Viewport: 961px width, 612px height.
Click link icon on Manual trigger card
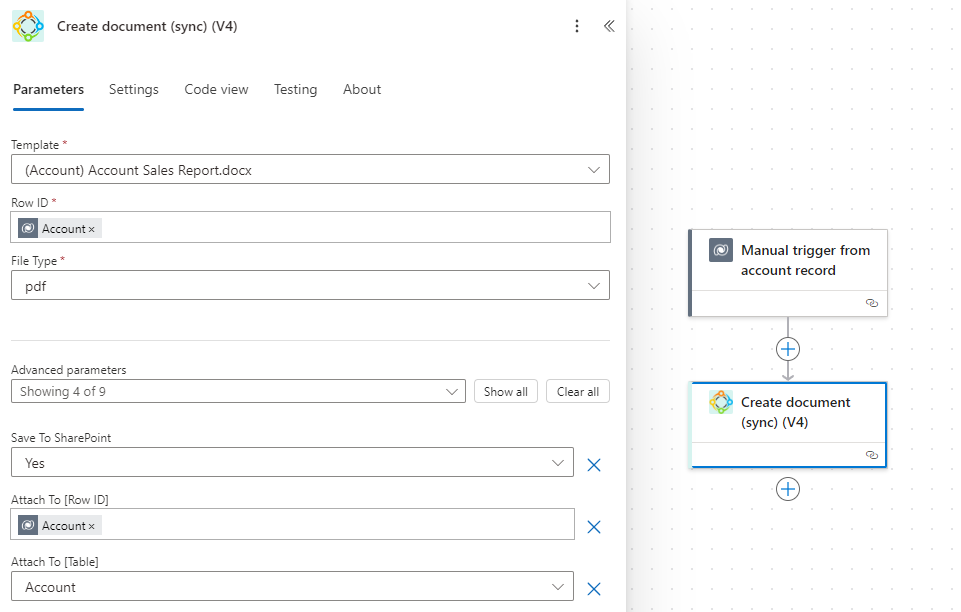pyautogui.click(x=872, y=303)
